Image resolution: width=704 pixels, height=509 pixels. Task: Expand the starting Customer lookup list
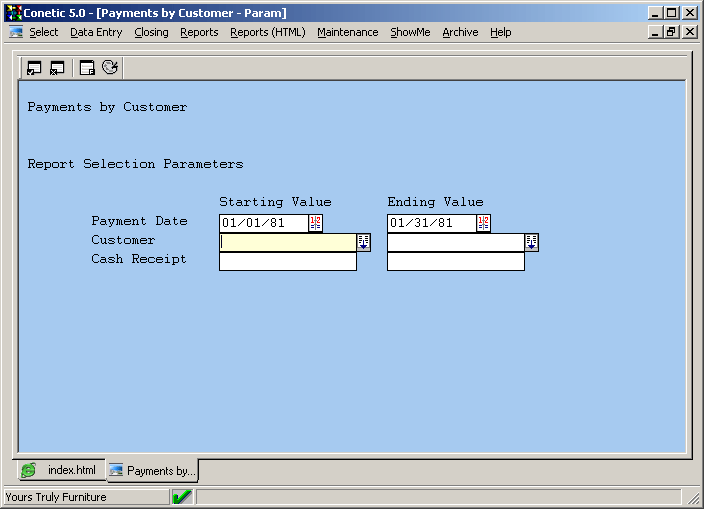(363, 242)
